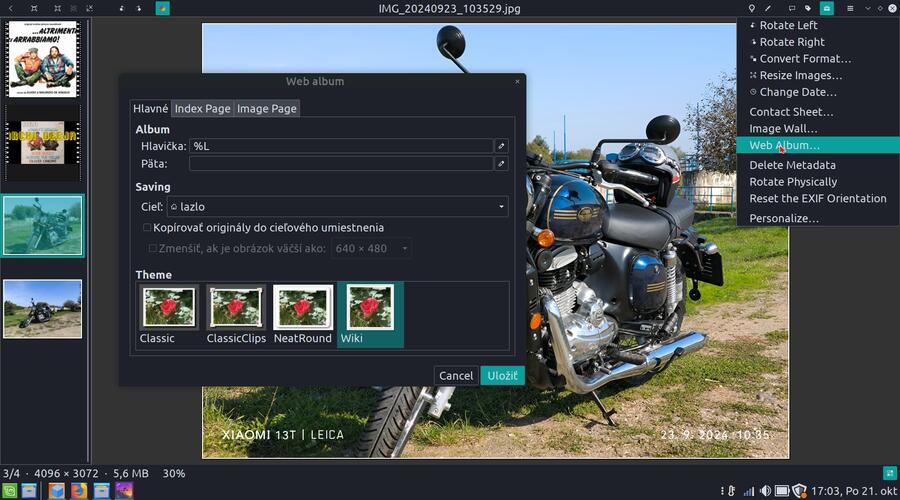
Task: Choose Delete Metadata in the menu
Action: coord(792,165)
